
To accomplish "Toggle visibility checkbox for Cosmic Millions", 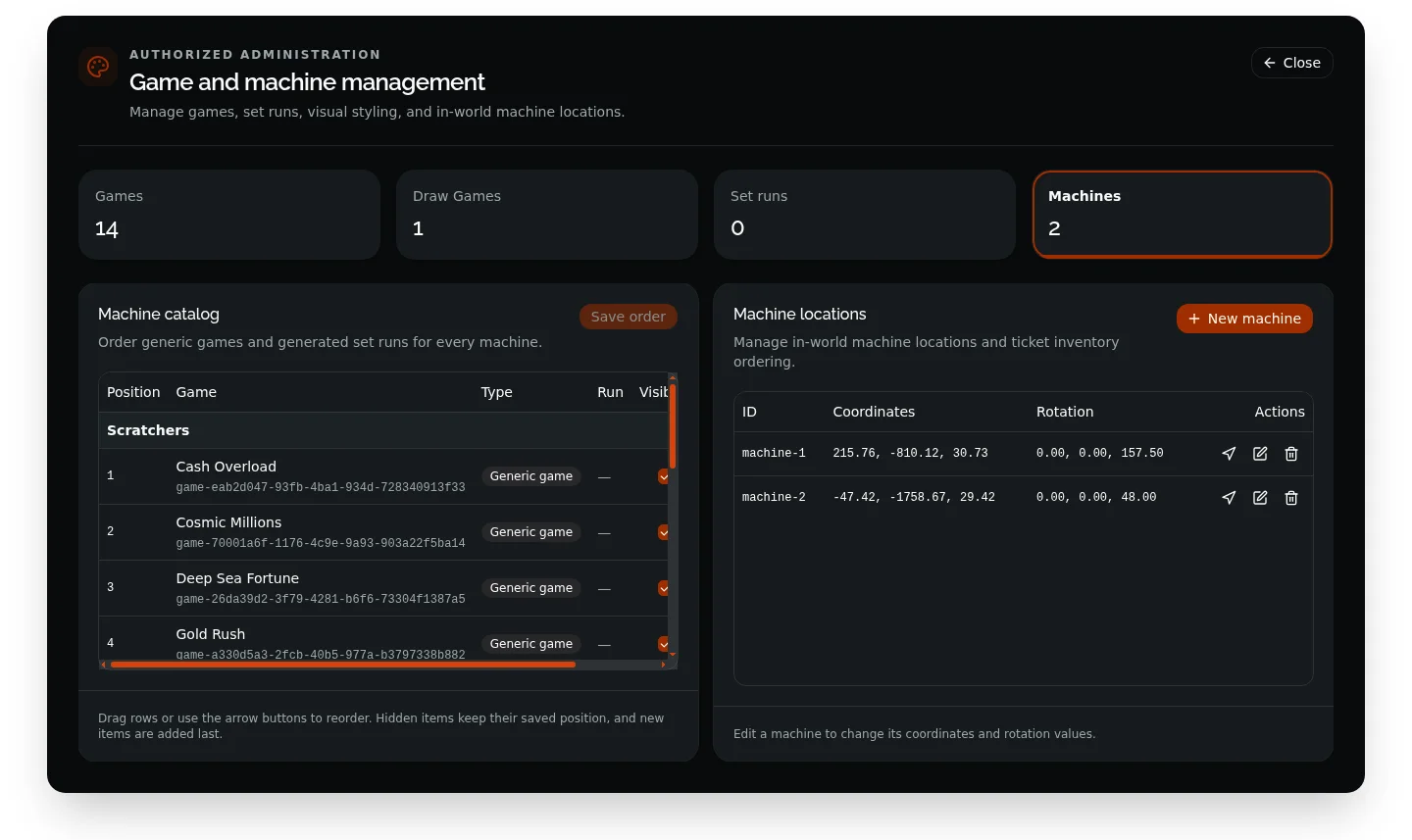I will 663,532.
